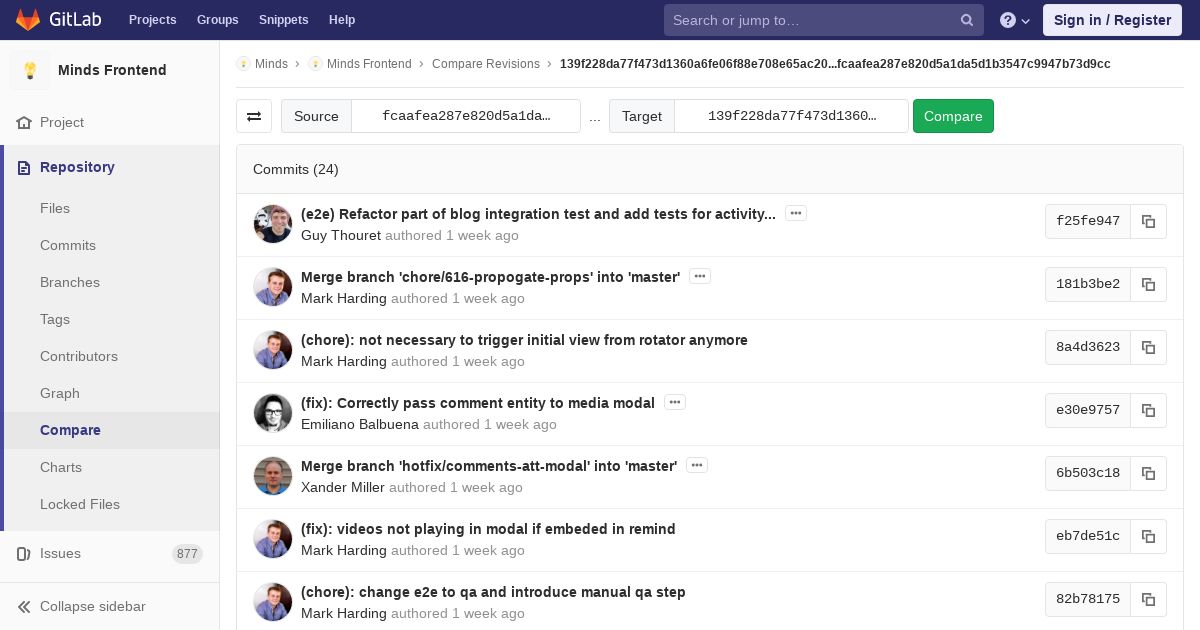Open the Source revision dropdown
Viewport: 1200px width, 630px height.
point(466,116)
